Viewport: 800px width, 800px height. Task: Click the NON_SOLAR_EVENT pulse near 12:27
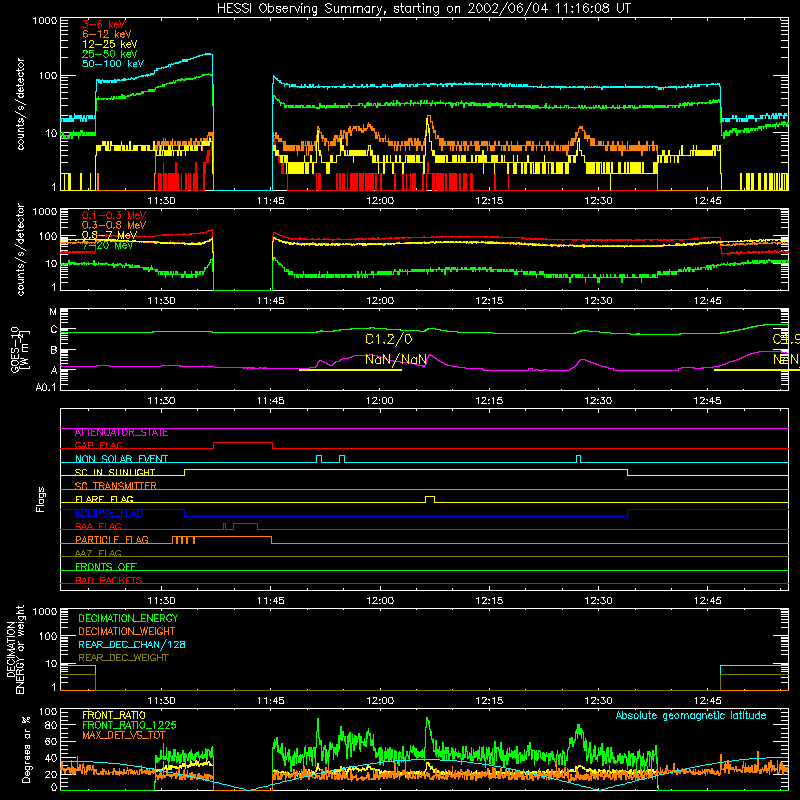click(578, 459)
